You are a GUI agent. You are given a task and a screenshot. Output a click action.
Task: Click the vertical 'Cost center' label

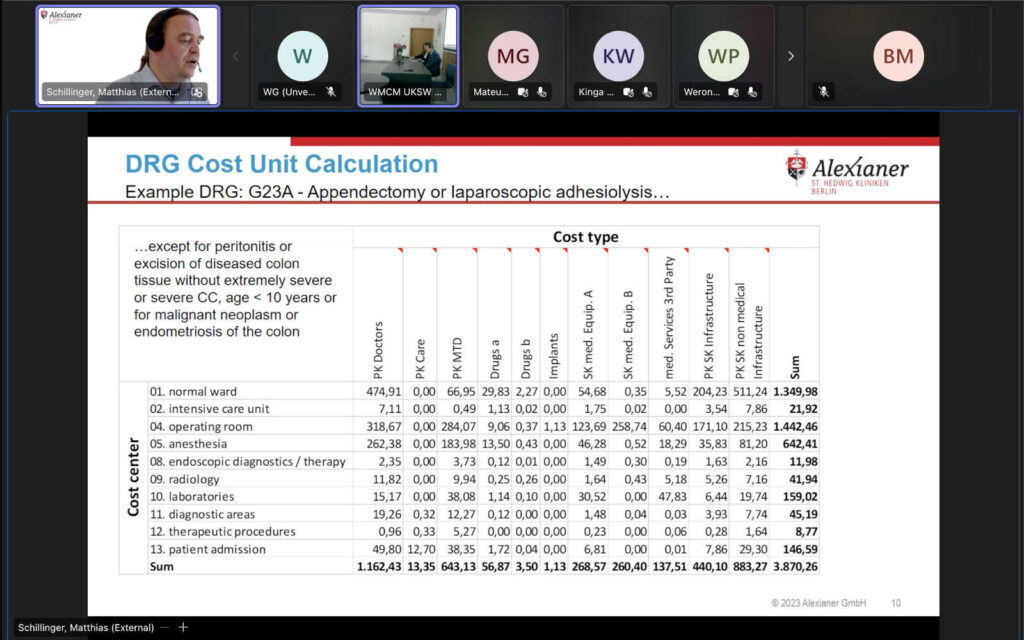point(133,477)
